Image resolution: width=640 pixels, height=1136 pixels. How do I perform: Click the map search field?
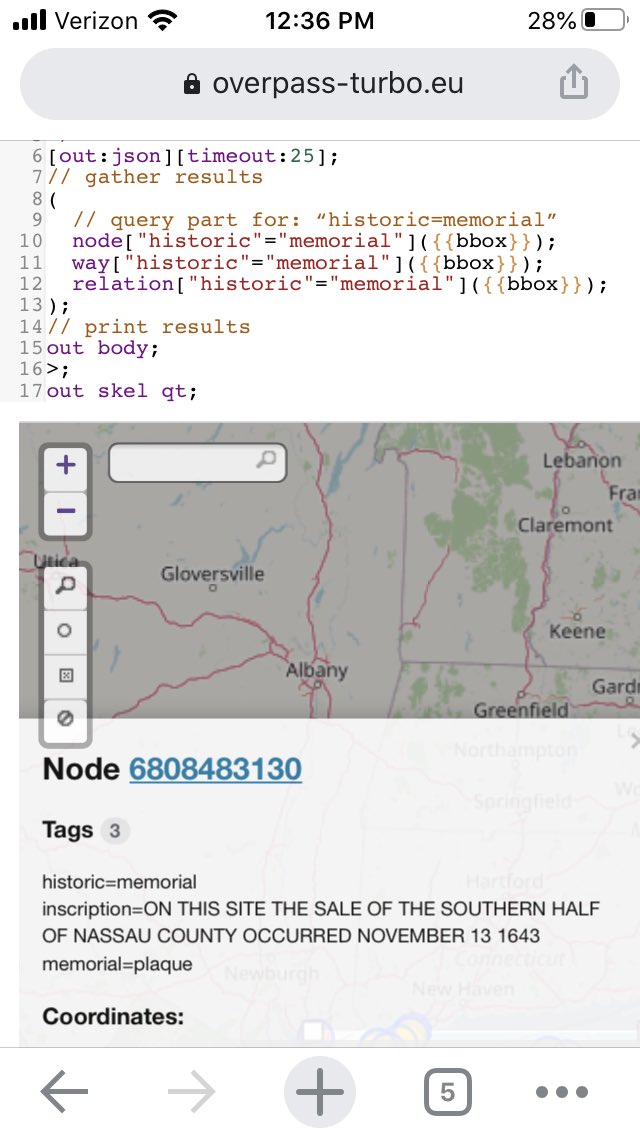tap(197, 462)
